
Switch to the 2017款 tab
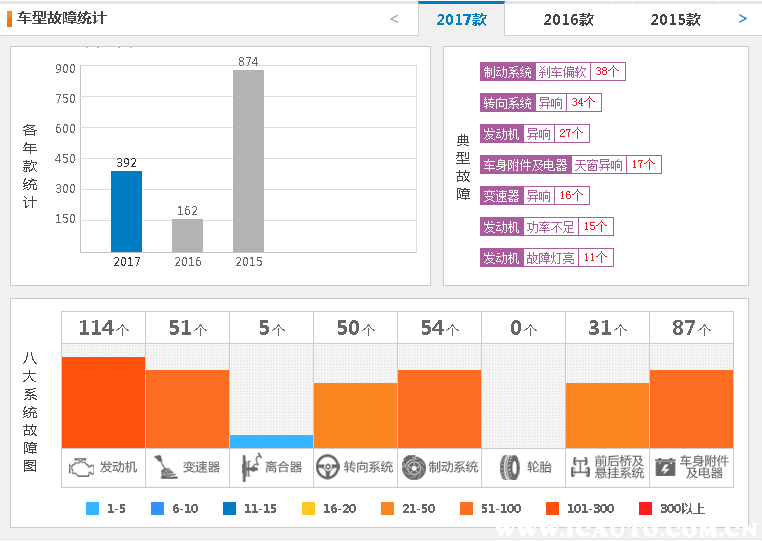coord(461,19)
